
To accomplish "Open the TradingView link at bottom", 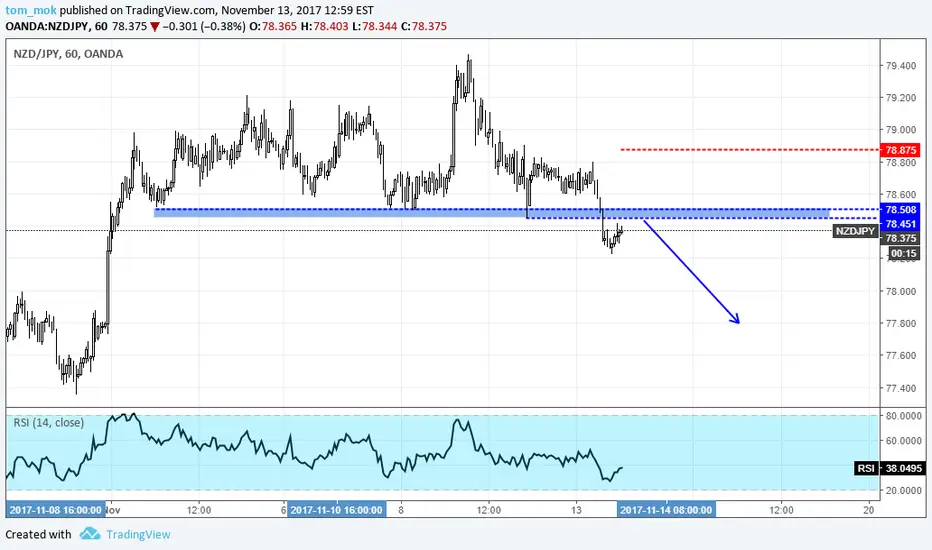I will pos(138,535).
